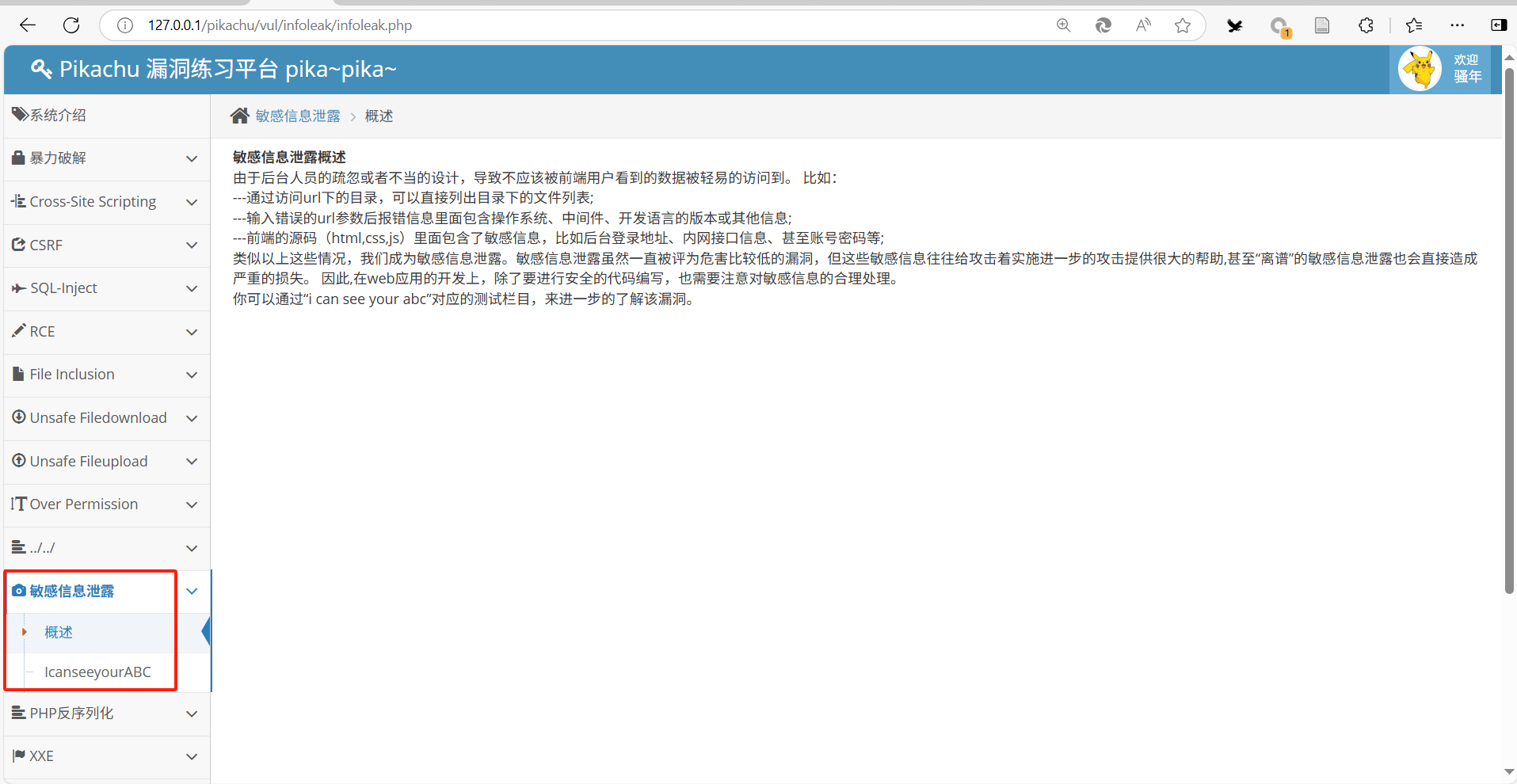This screenshot has height=784, width=1517.
Task: Click the page vertical scrollbar
Action: (x=1509, y=330)
